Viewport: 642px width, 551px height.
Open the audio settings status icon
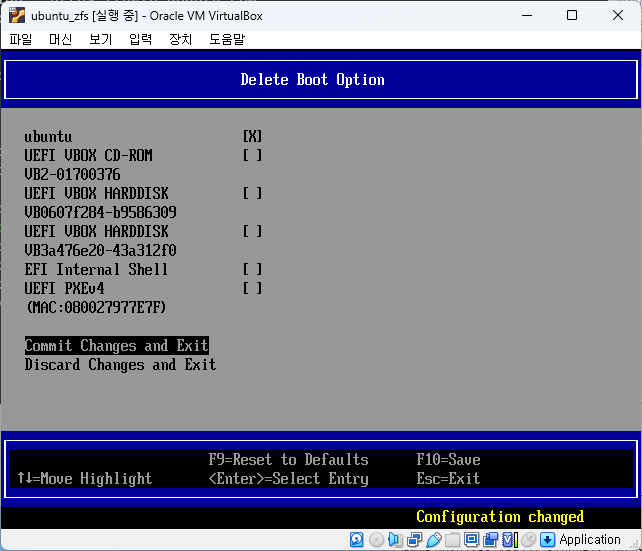[395, 540]
